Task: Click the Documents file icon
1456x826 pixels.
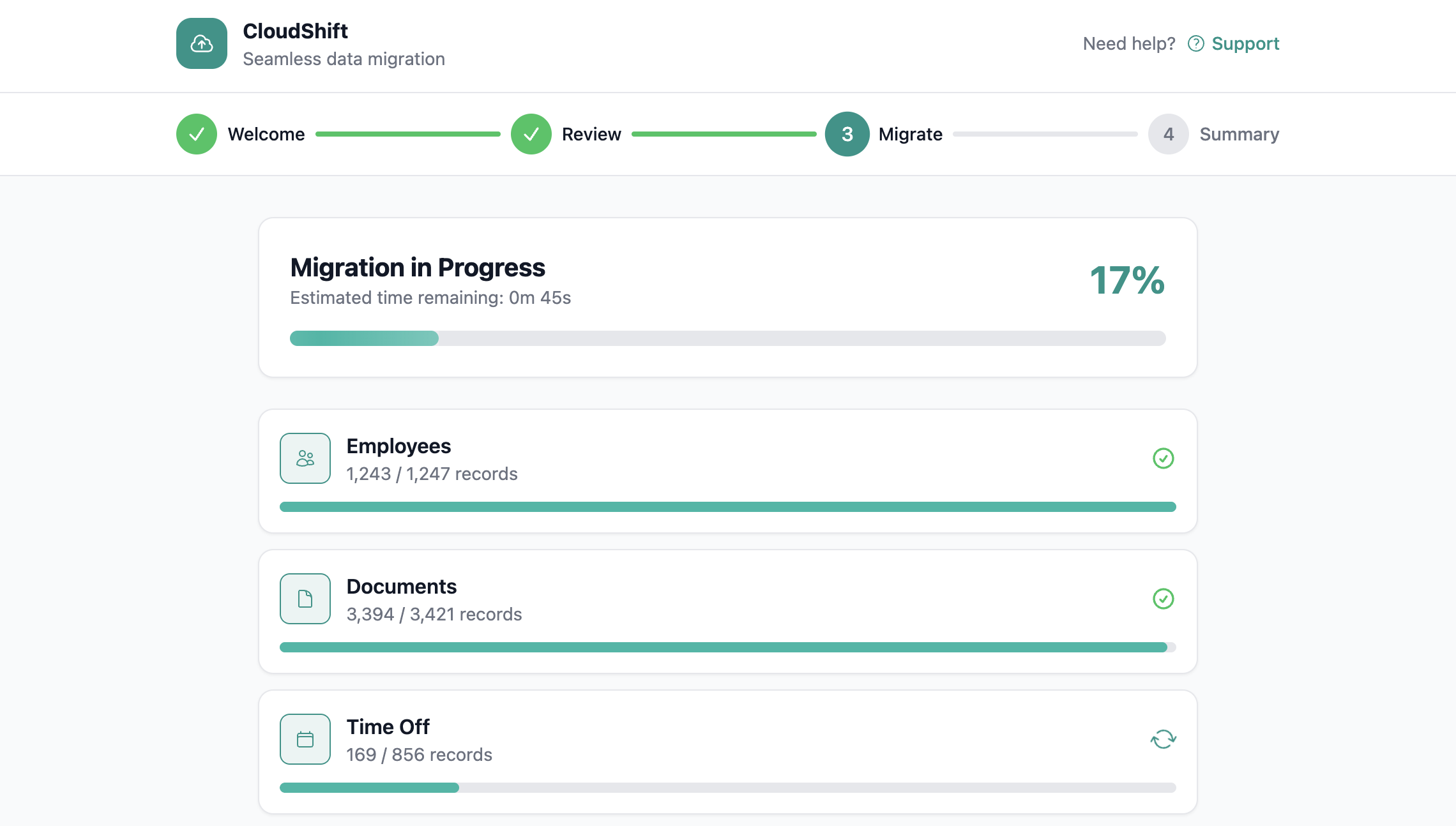Action: coord(305,598)
